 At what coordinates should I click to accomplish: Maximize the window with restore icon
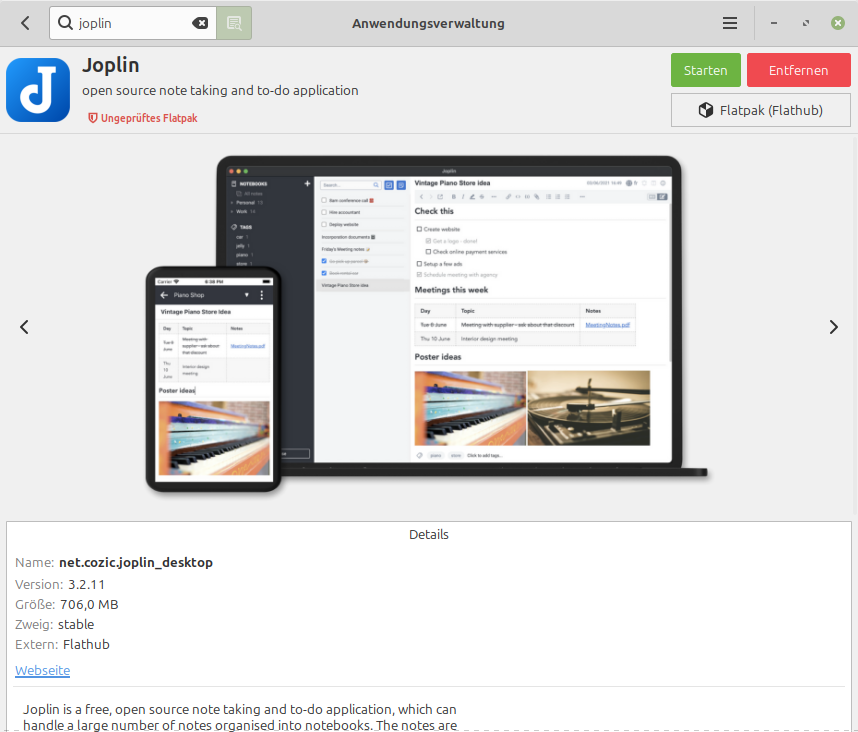805,23
